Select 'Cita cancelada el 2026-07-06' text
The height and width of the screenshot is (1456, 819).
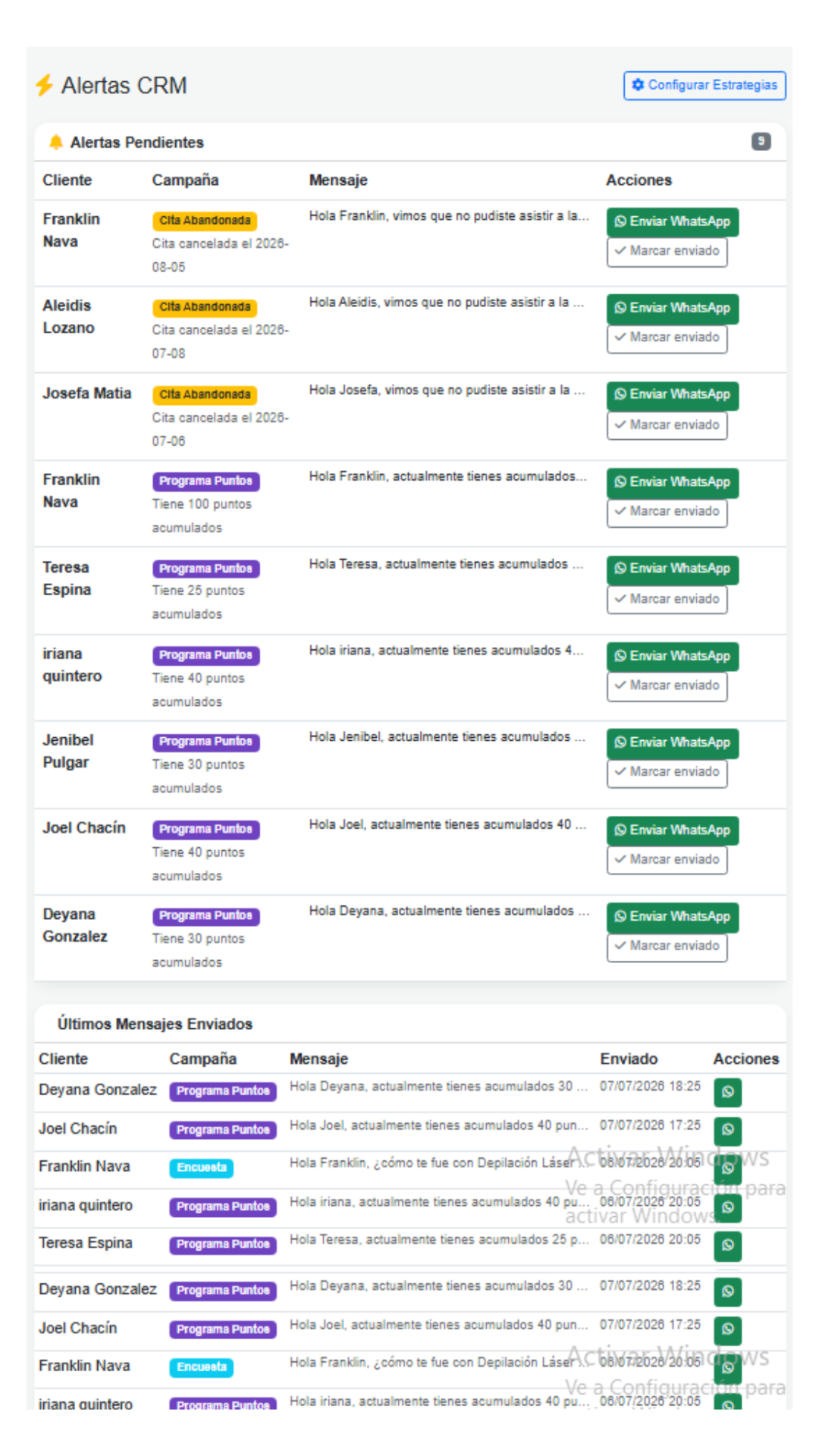(220, 429)
